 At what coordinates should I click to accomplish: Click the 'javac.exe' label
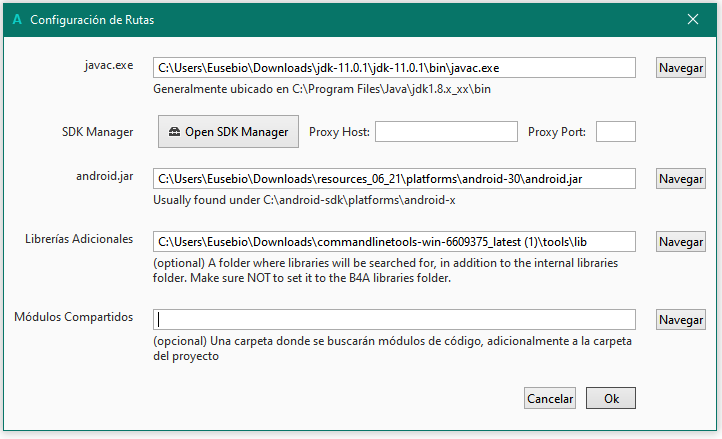tap(109, 65)
